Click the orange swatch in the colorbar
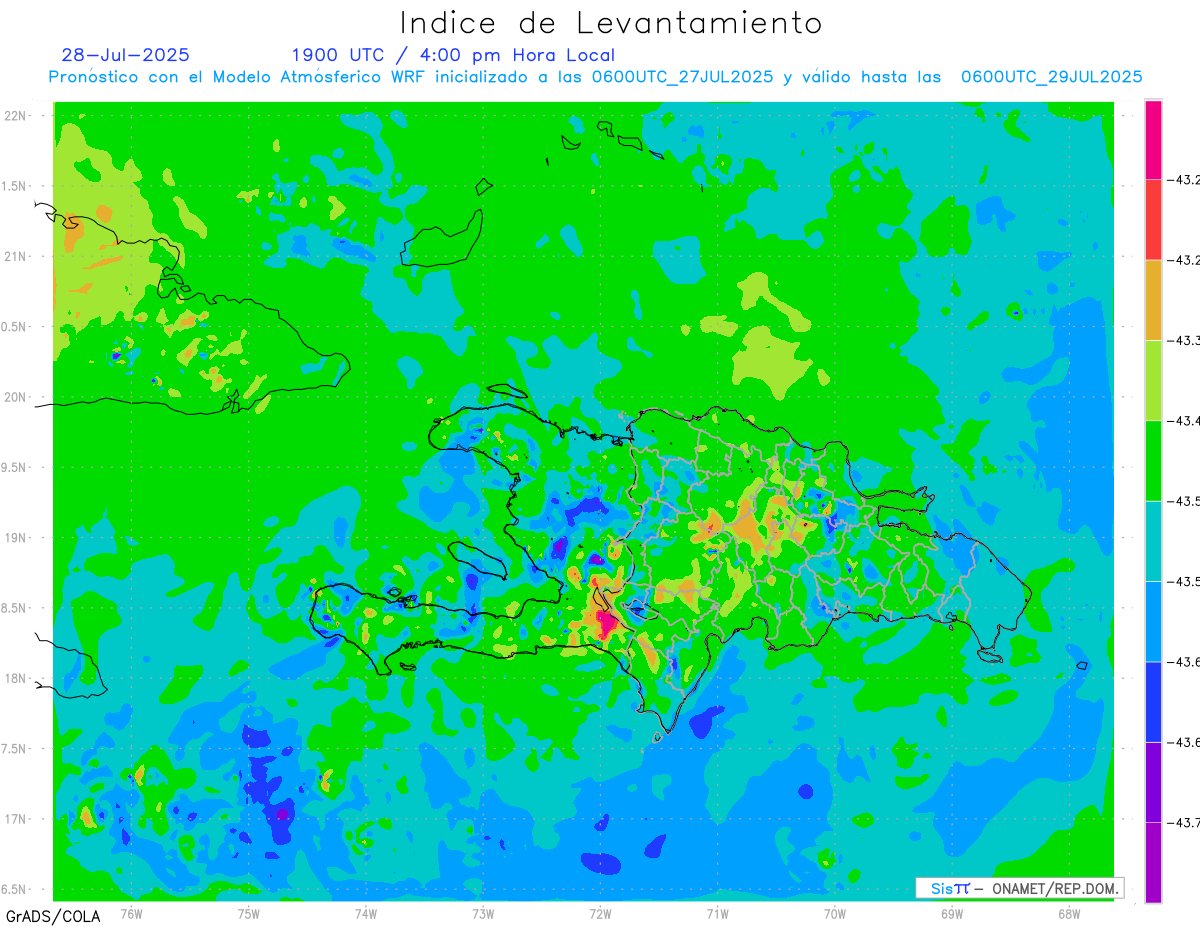This screenshot has height=927, width=1200. point(1153,300)
